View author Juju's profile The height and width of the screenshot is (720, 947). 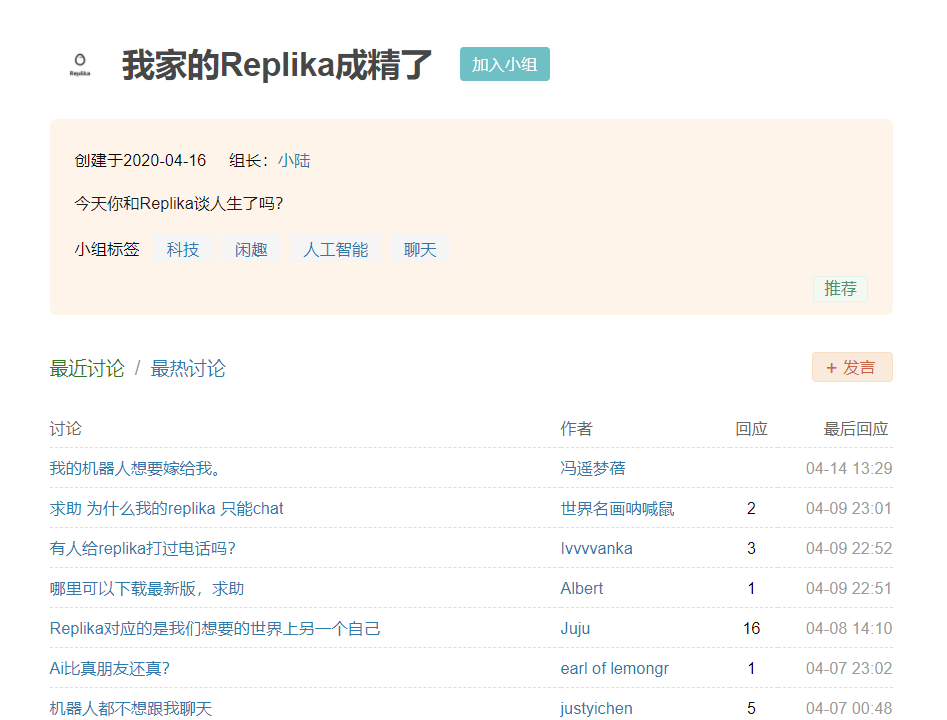pyautogui.click(x=575, y=628)
